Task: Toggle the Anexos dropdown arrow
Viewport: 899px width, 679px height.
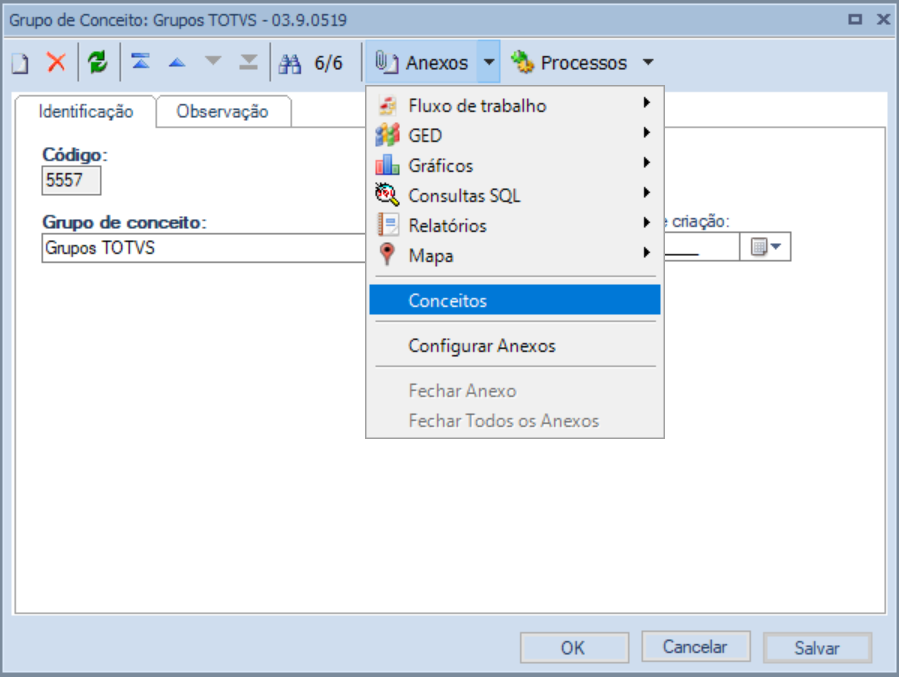Action: [x=489, y=62]
